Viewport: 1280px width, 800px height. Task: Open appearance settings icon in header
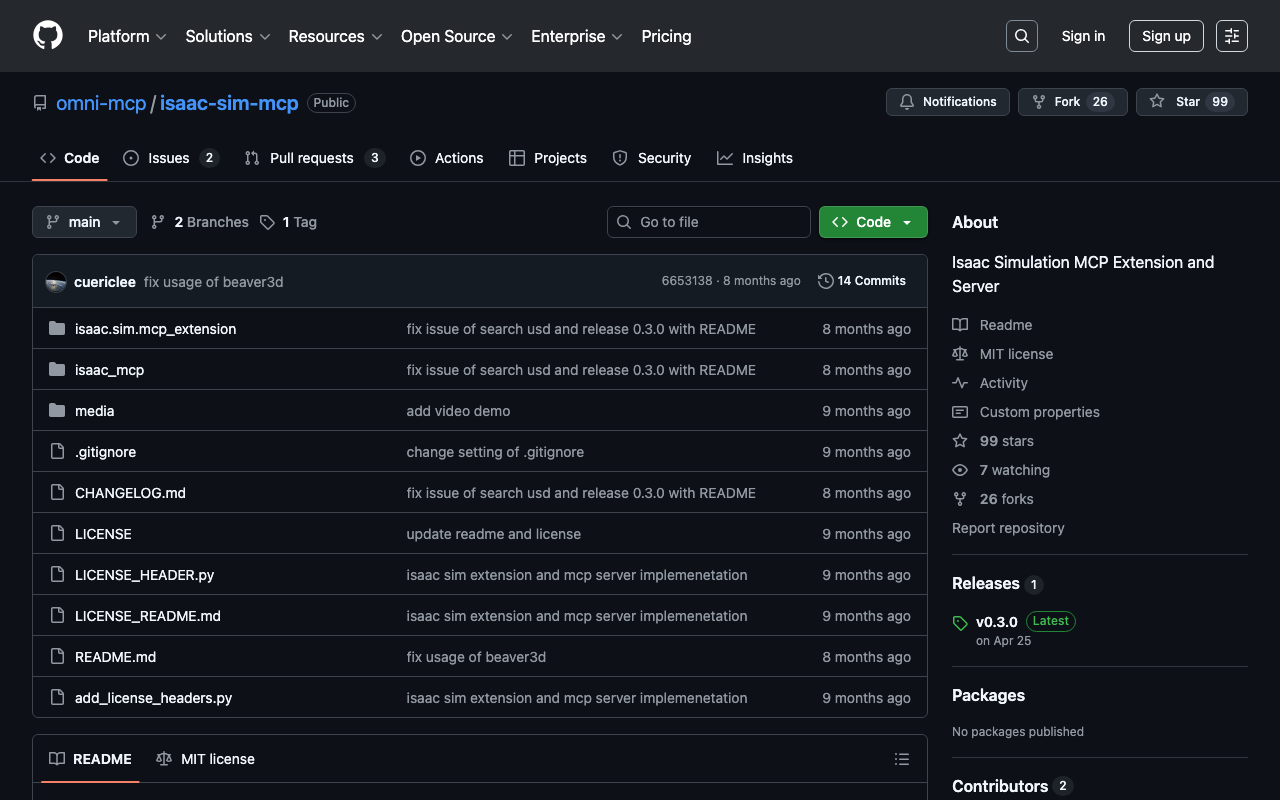click(x=1231, y=36)
